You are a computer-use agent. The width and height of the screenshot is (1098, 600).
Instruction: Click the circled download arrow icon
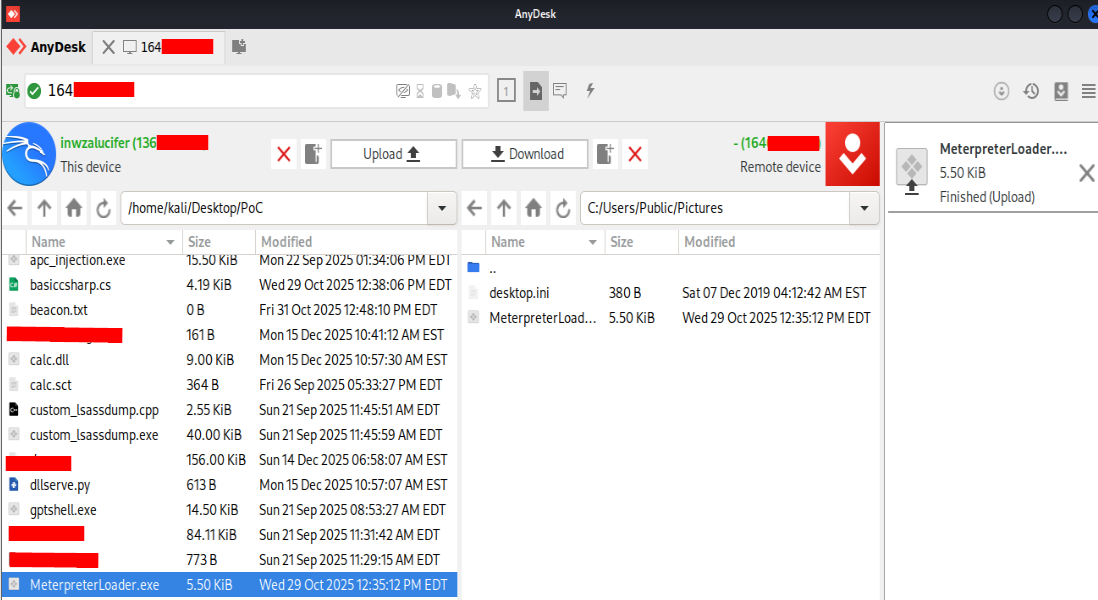1001,91
